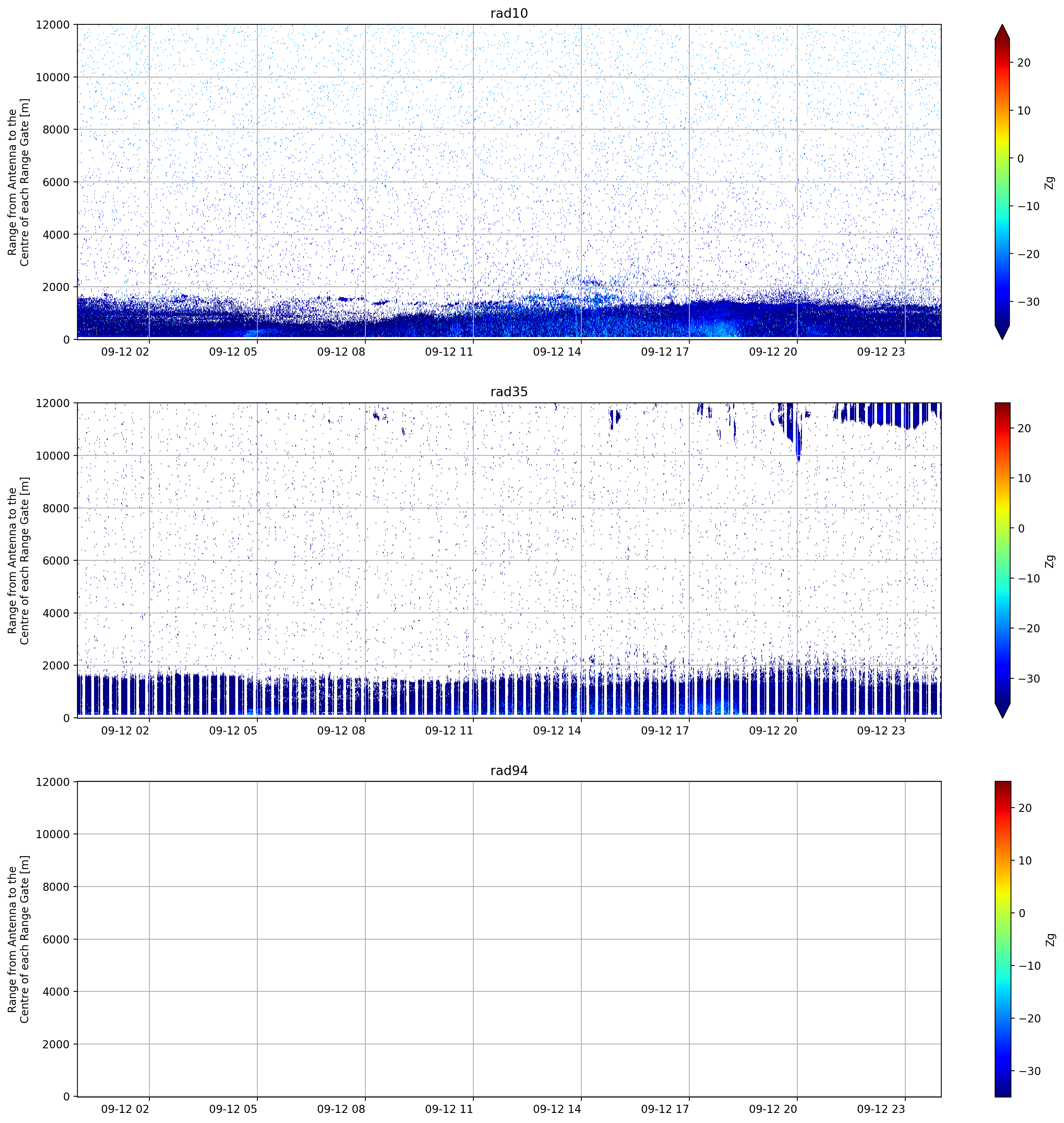Click the 10 tick on rad35 colorbar

point(1024,478)
